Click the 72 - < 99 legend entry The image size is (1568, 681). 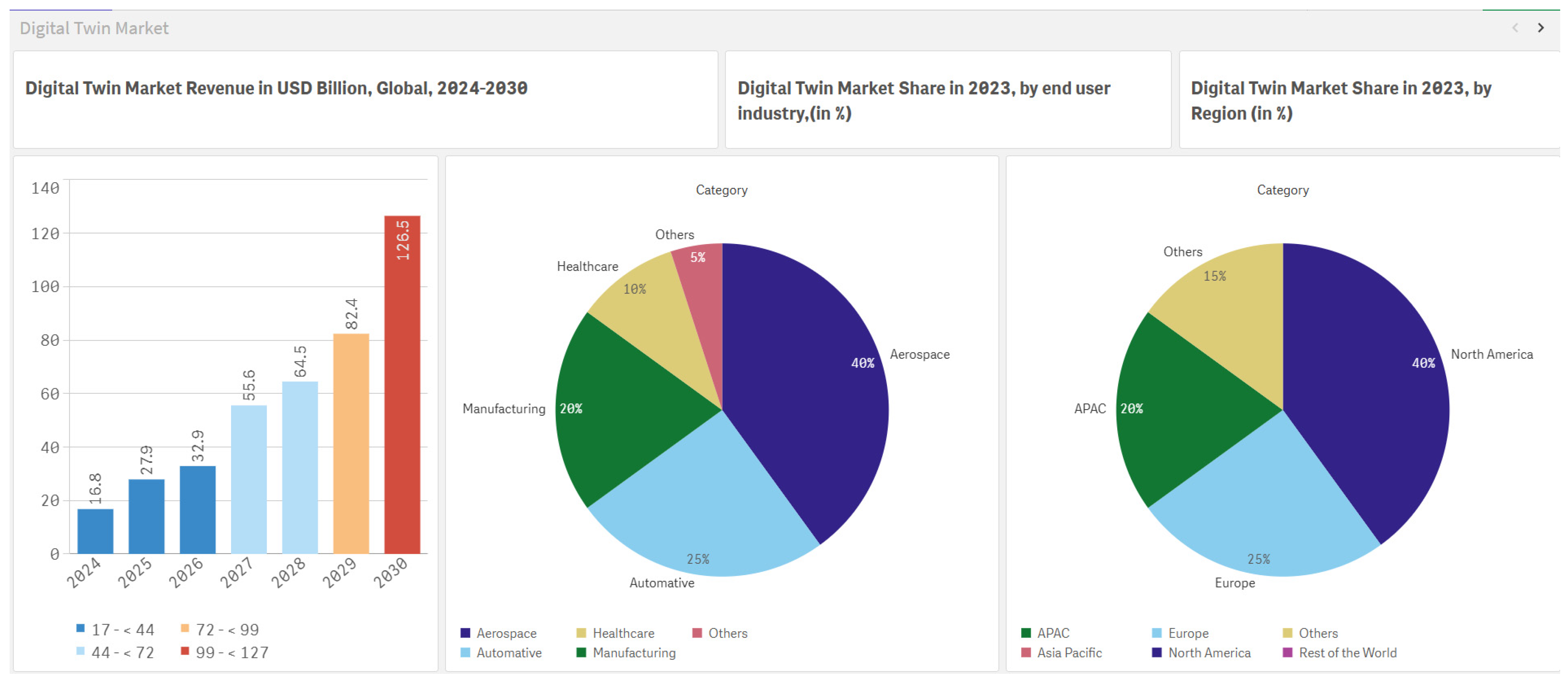click(x=226, y=629)
